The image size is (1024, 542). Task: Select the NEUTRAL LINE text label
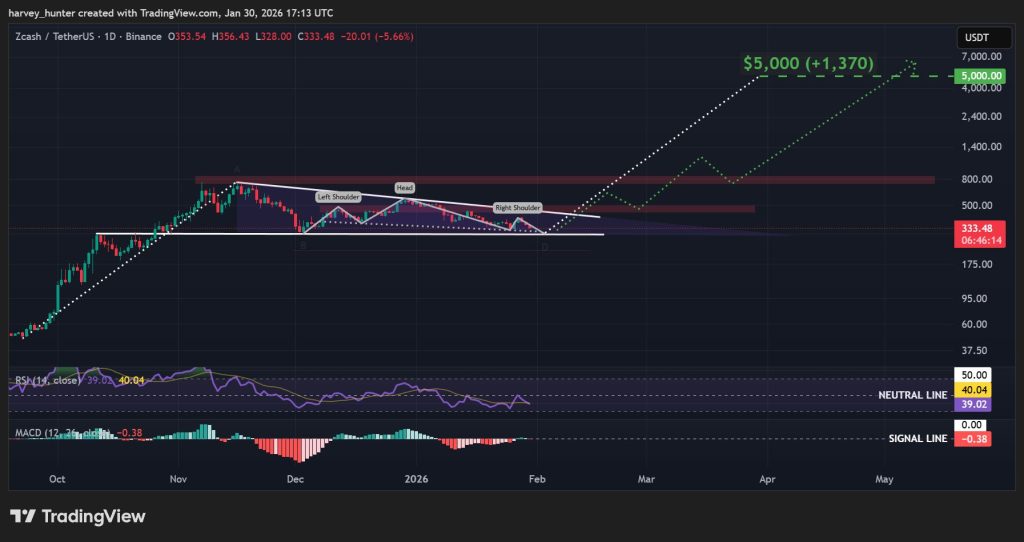tap(912, 395)
